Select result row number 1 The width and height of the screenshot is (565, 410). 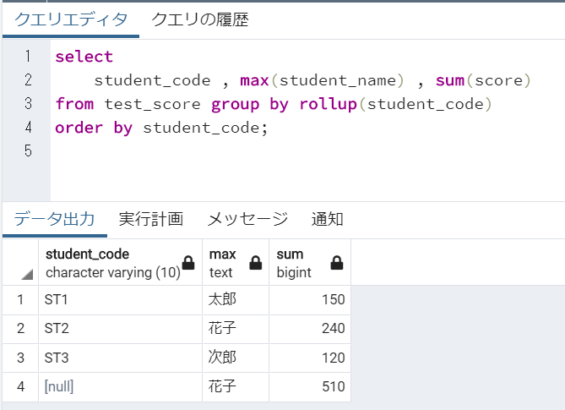21,300
